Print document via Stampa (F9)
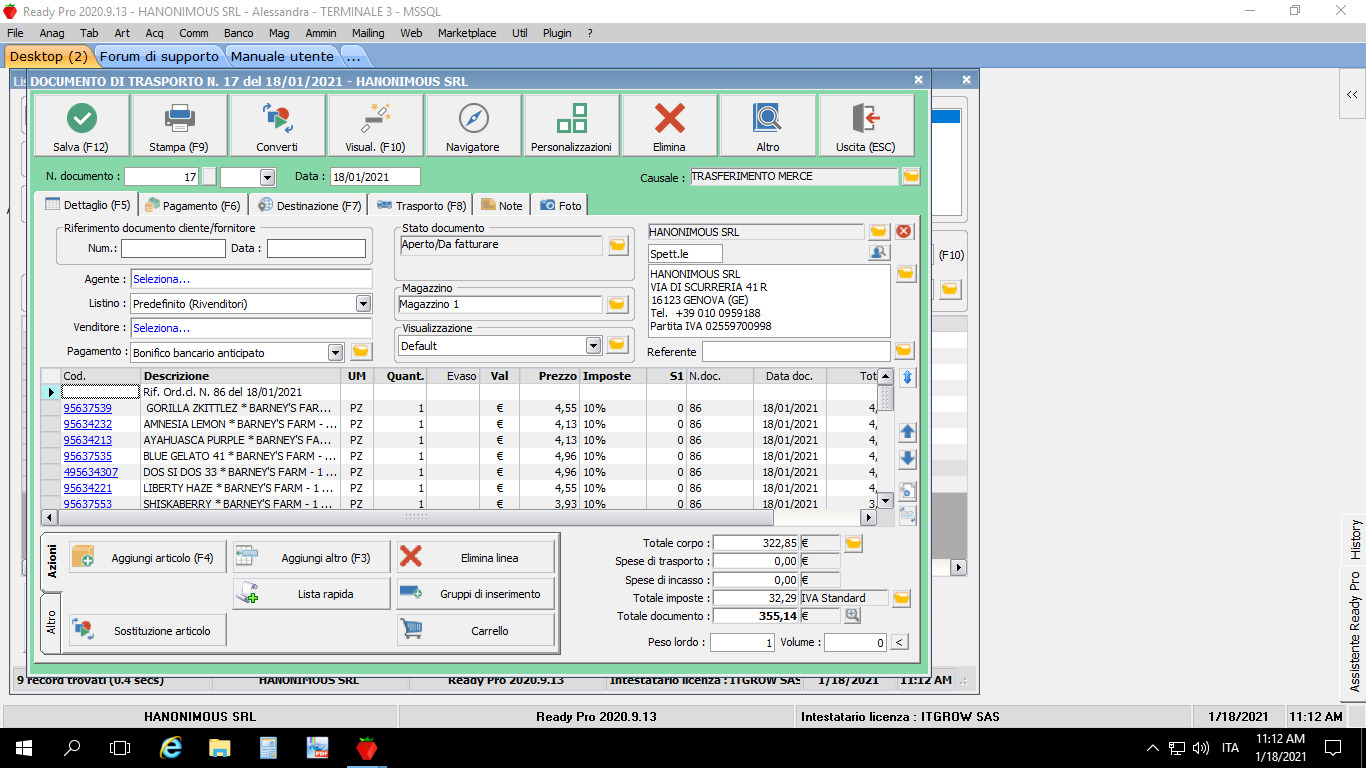Screen dimensions: 1366x768 [x=180, y=126]
